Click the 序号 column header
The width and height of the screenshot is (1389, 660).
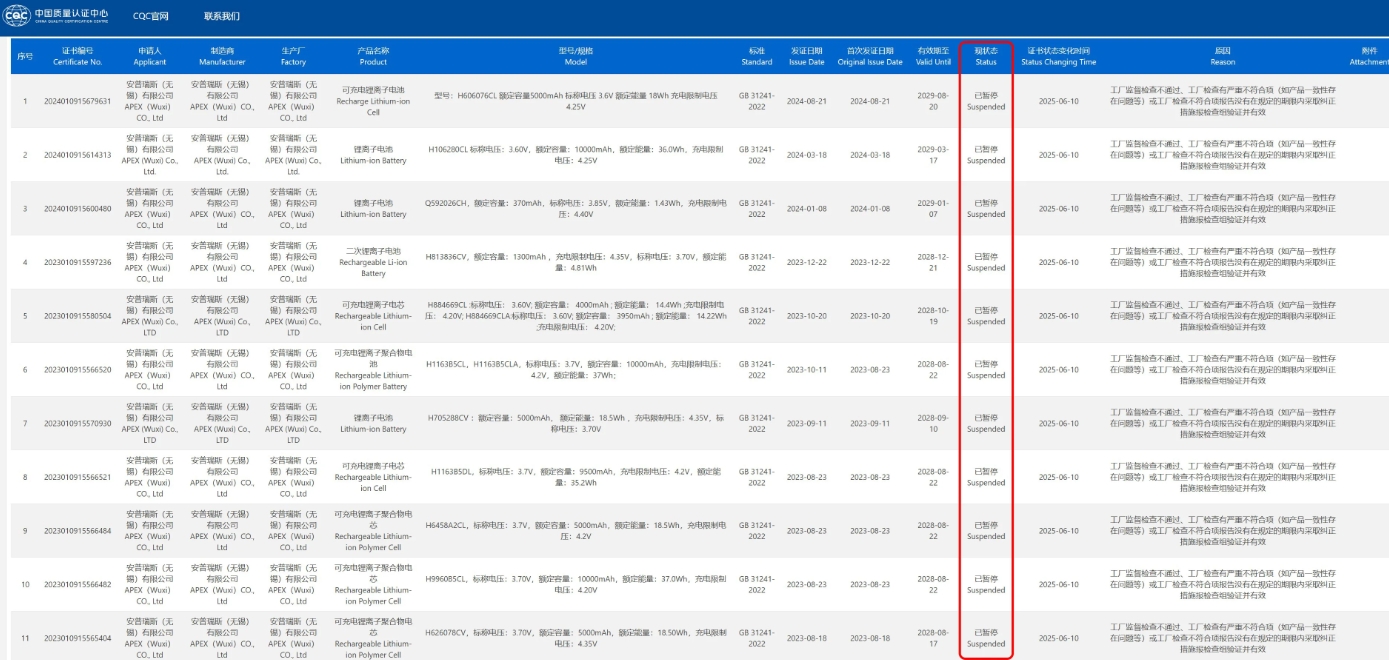tap(25, 56)
